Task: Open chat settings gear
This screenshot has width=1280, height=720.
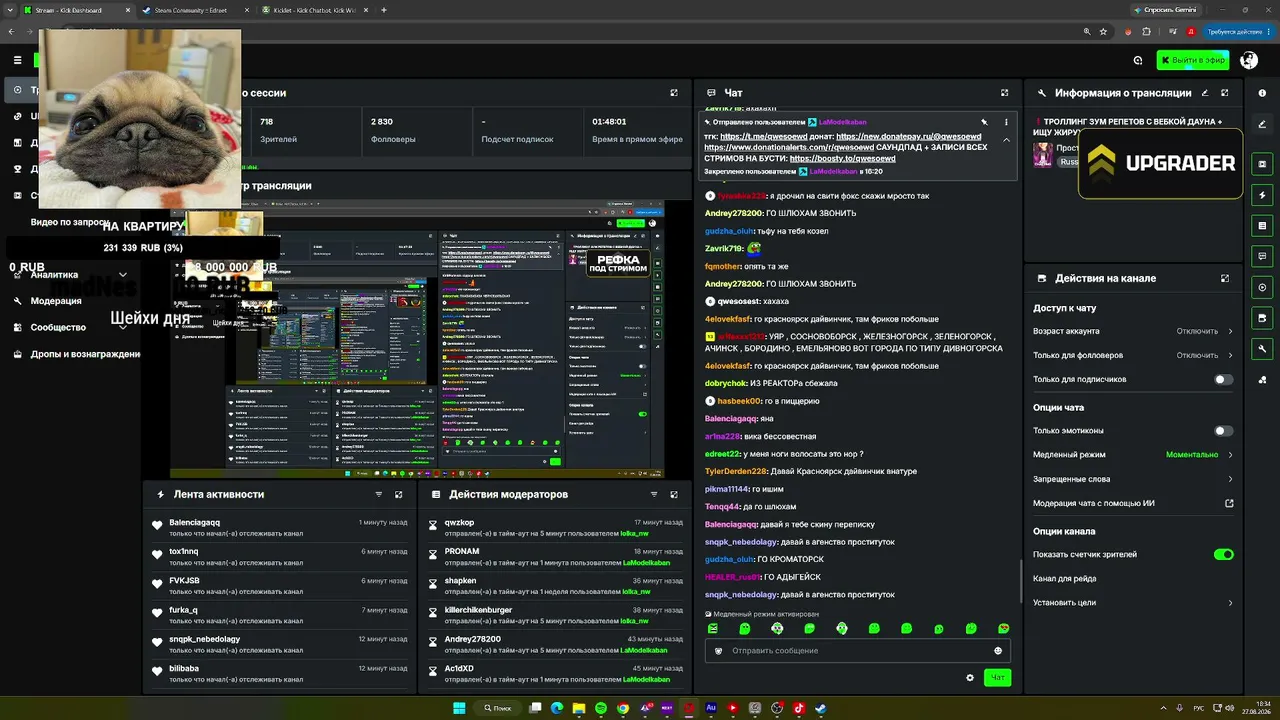Action: pyautogui.click(x=970, y=678)
